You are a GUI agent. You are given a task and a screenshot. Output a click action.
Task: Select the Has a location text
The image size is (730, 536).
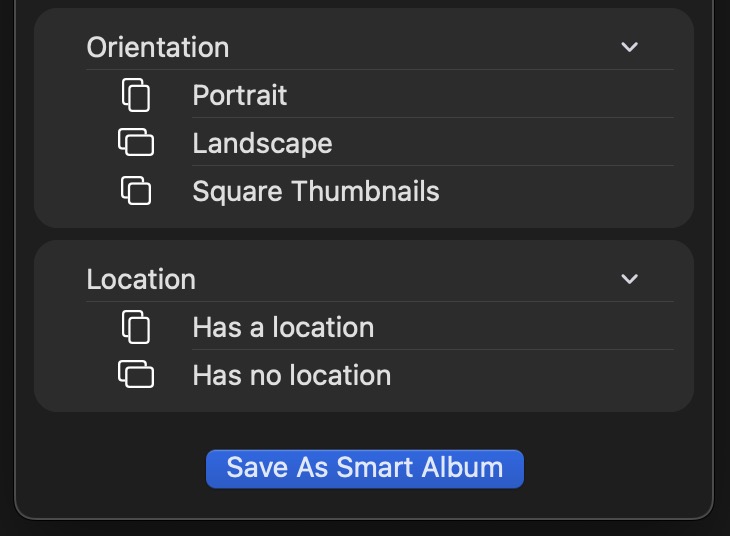pyautogui.click(x=283, y=327)
